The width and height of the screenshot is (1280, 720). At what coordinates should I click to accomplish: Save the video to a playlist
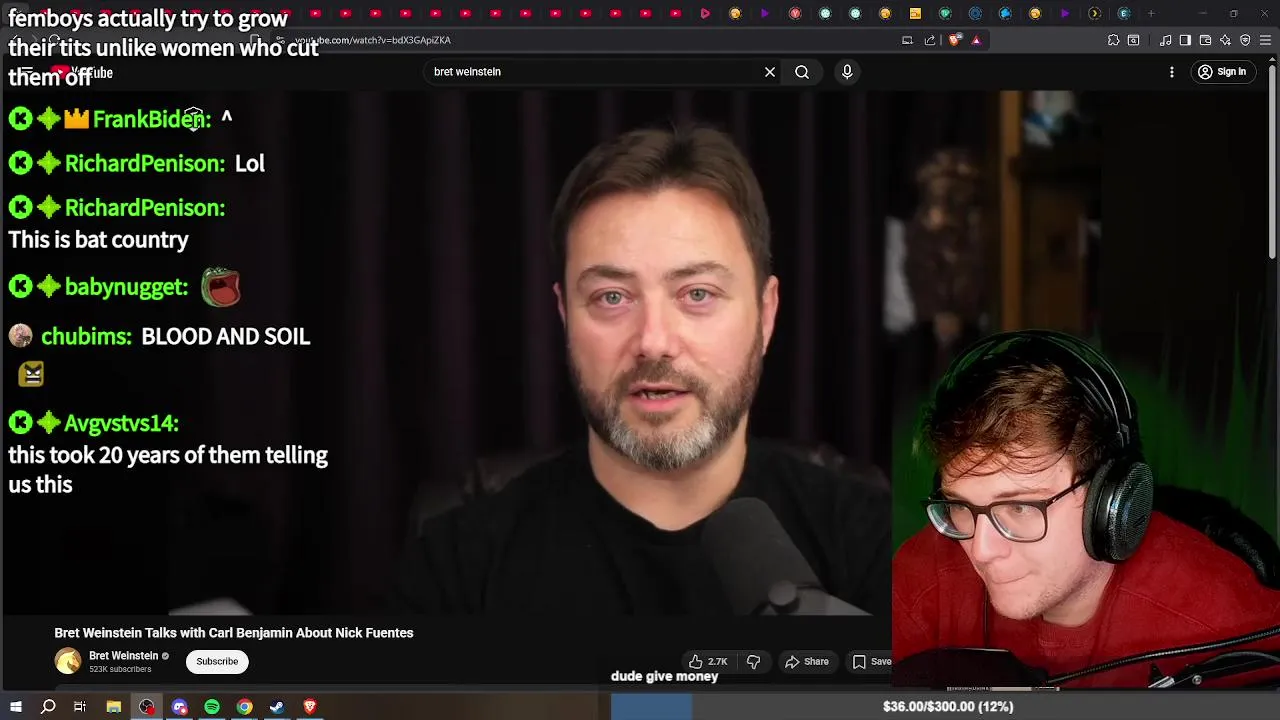coord(871,661)
